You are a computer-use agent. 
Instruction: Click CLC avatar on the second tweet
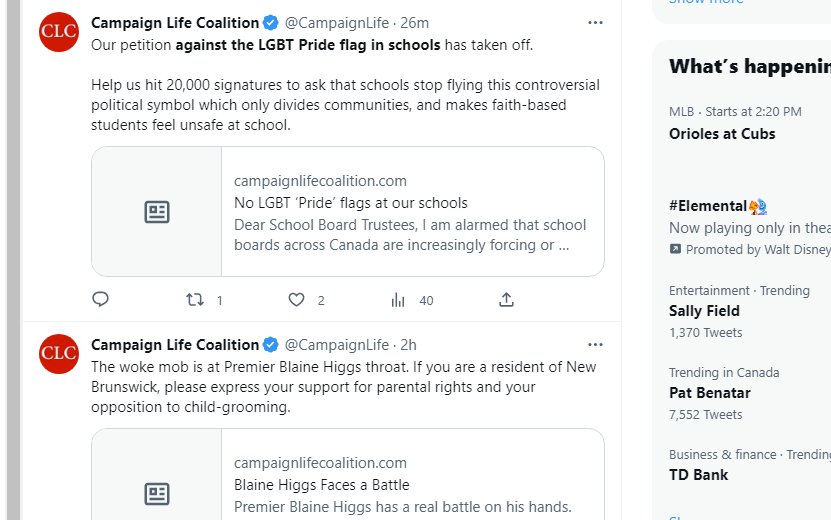click(59, 354)
